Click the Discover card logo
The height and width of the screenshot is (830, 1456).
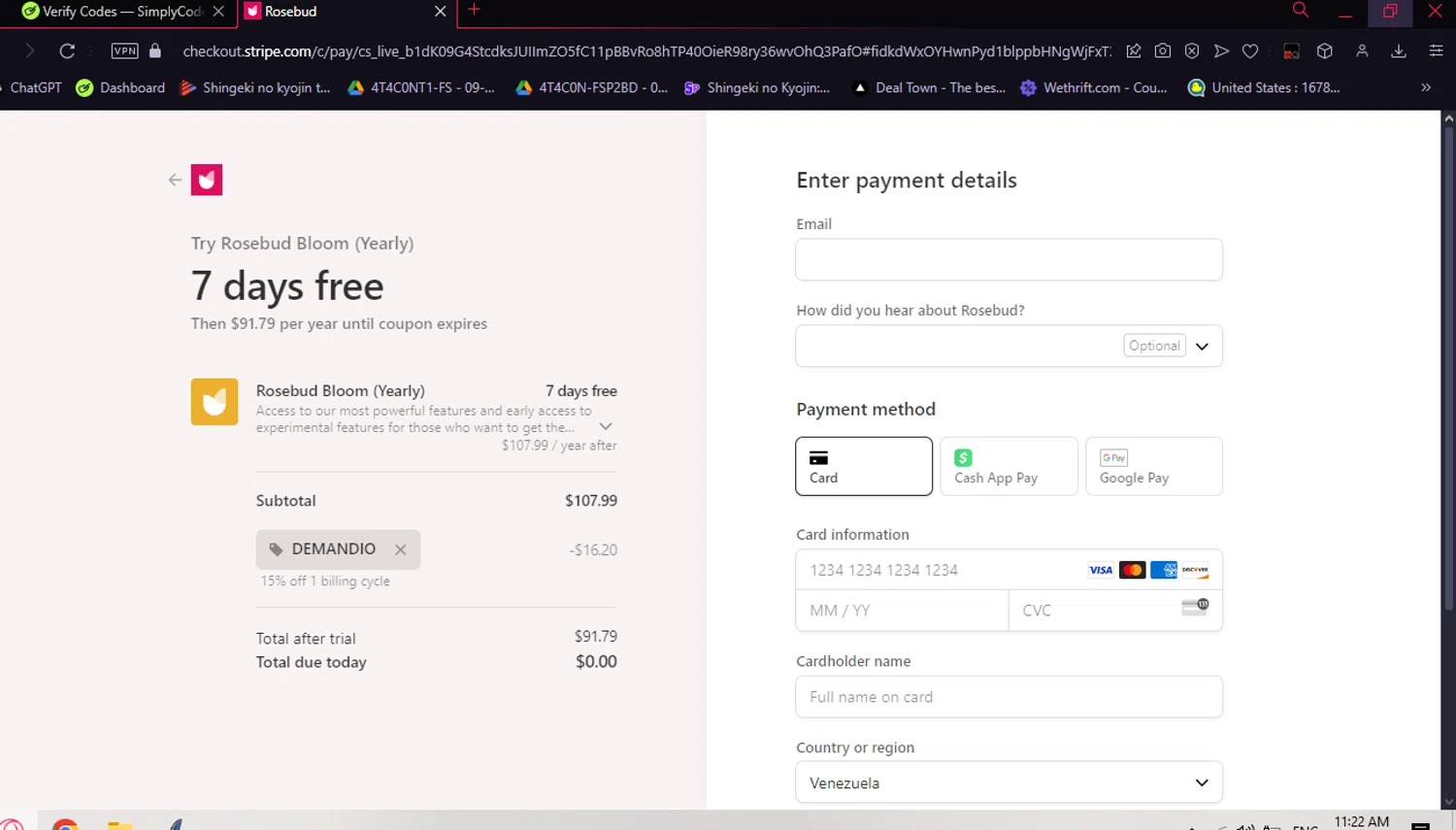1195,570
